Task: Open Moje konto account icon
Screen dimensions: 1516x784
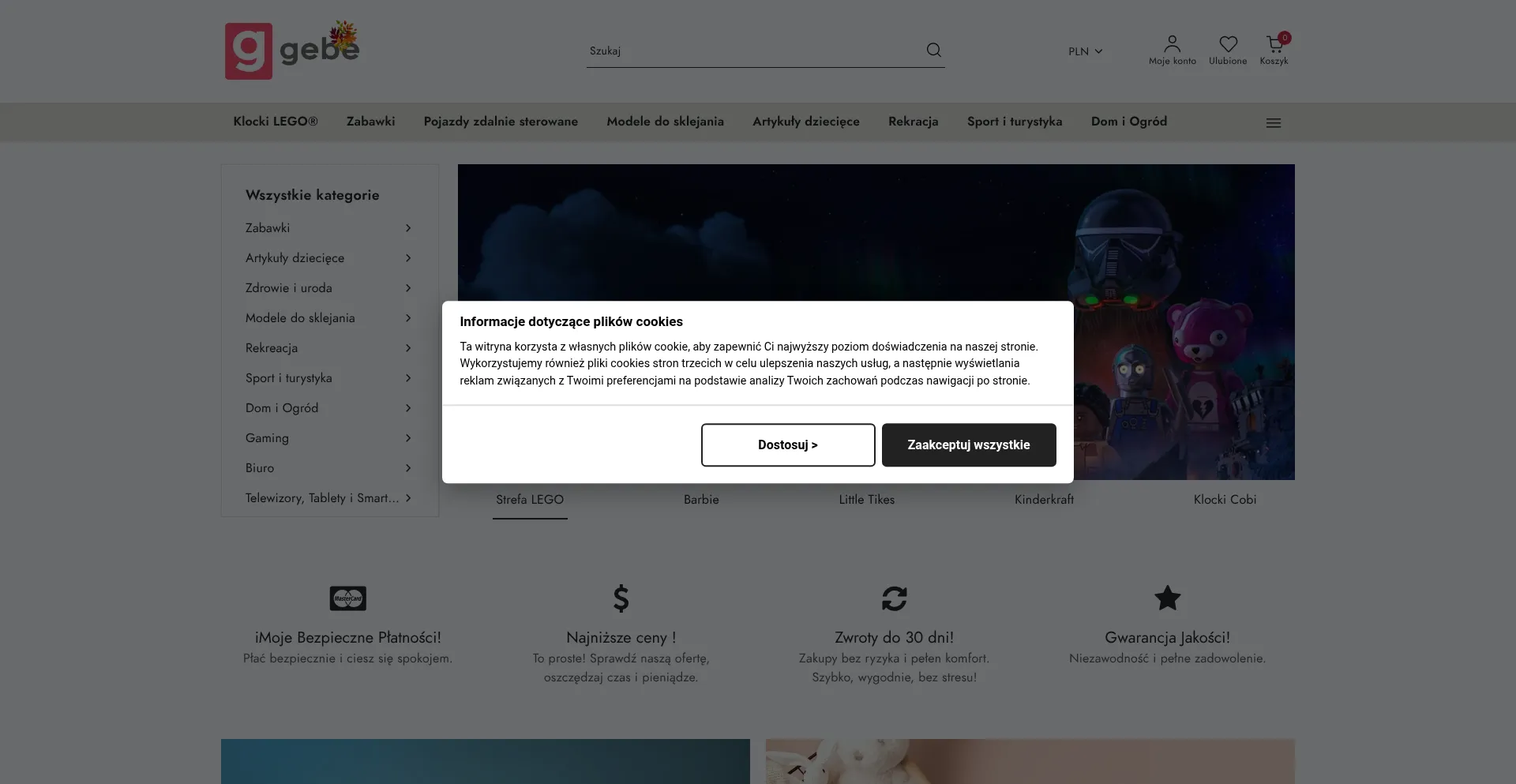Action: point(1172,50)
